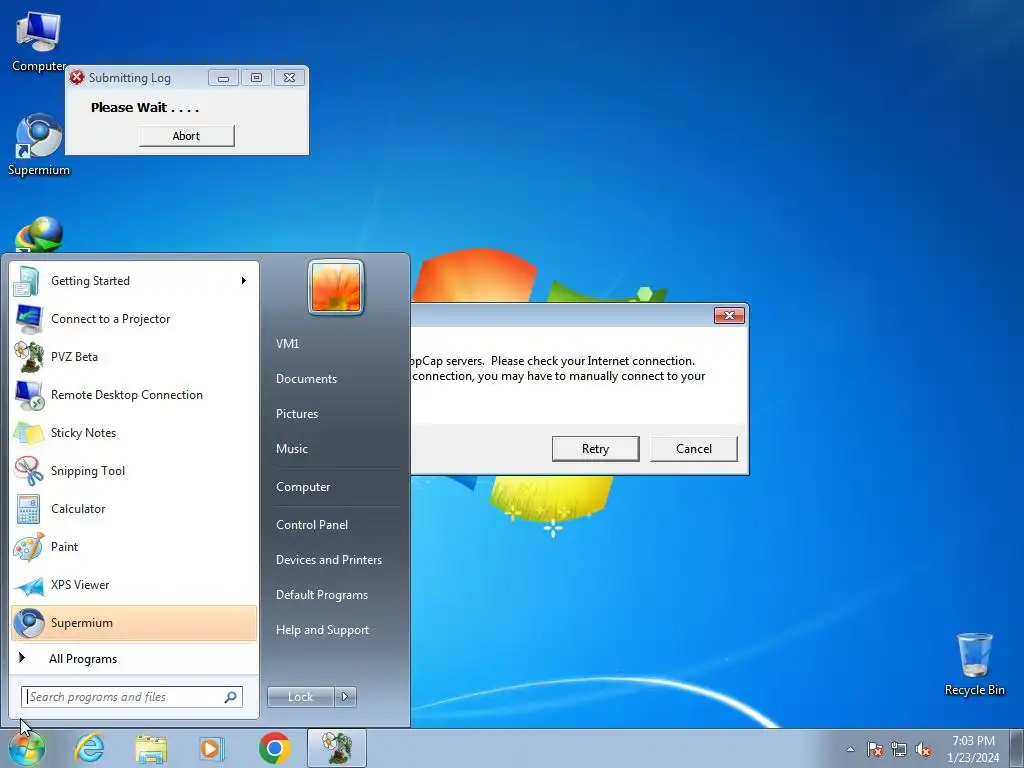This screenshot has height=768, width=1024.
Task: Launch Chrome from the taskbar
Action: [x=275, y=748]
